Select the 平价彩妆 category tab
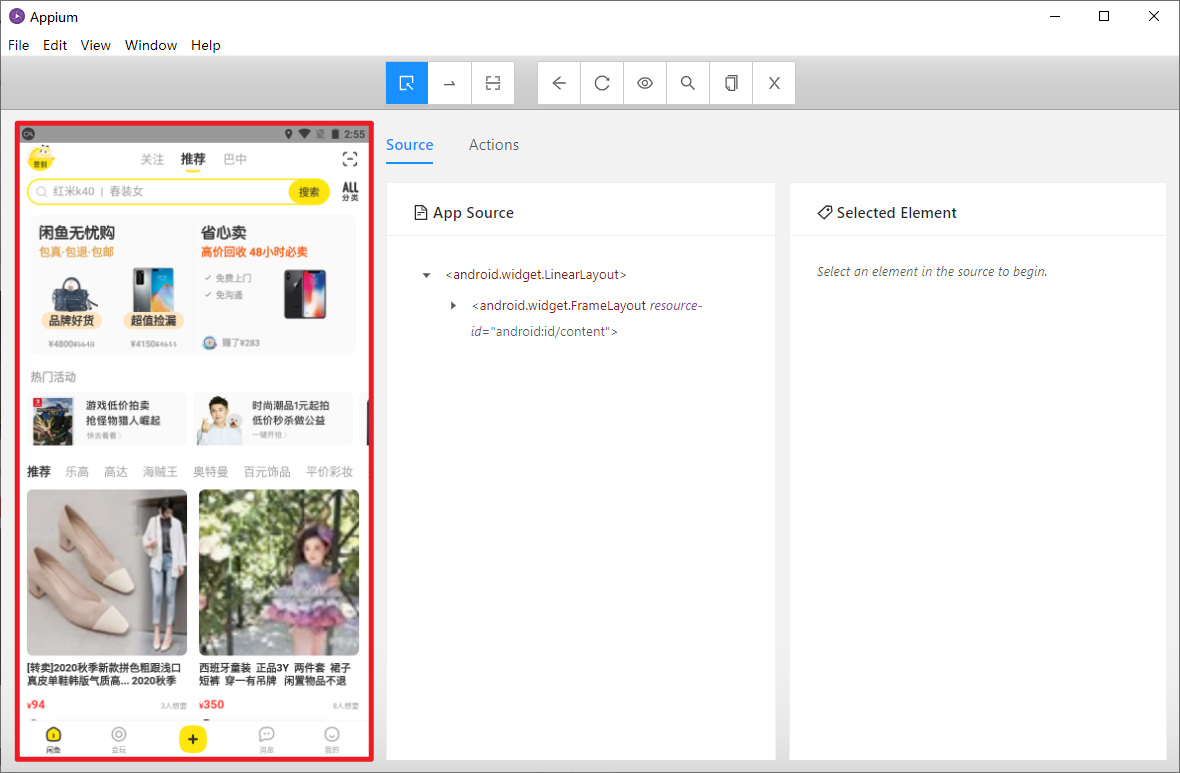 click(x=329, y=472)
